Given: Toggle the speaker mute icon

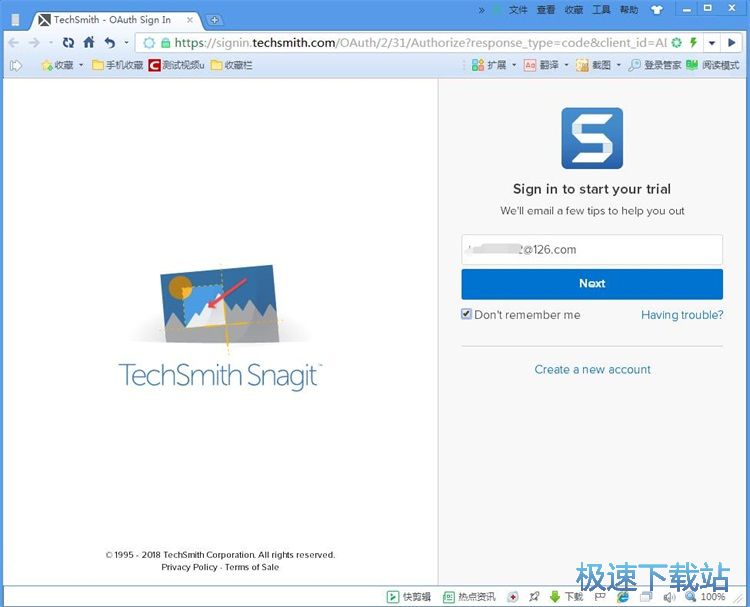Looking at the screenshot, I should (669, 596).
